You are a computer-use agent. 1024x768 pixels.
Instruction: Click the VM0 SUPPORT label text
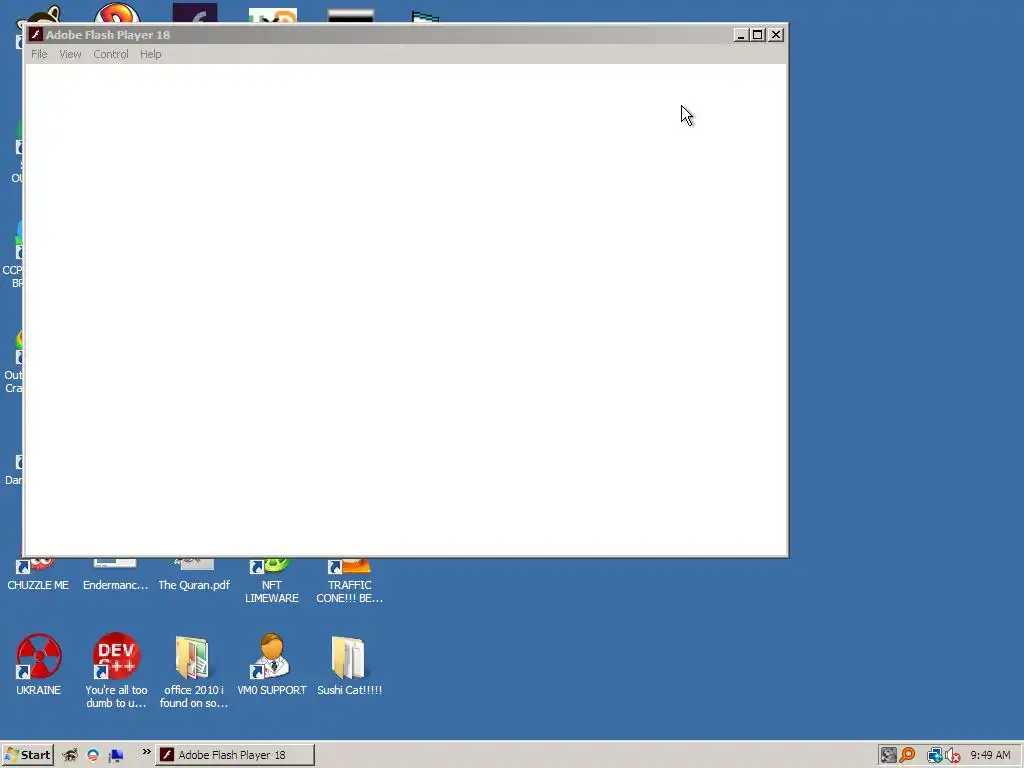click(272, 690)
